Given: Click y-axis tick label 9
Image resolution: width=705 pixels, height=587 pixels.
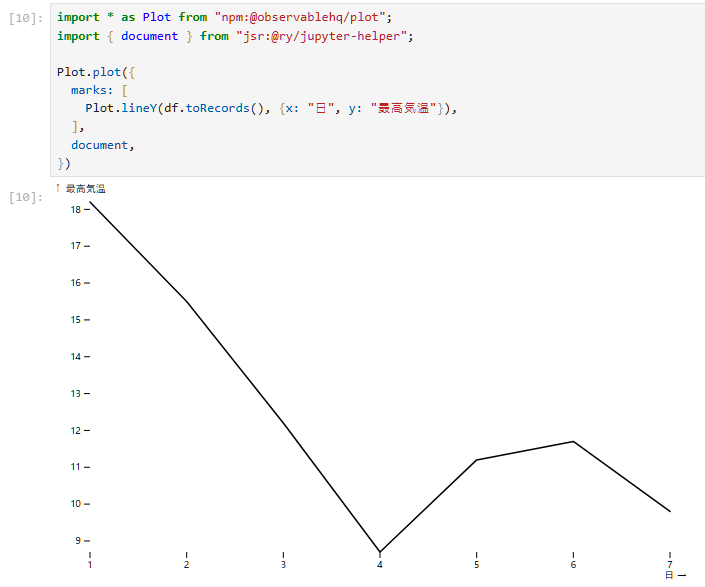Looking at the screenshot, I should (x=78, y=541).
